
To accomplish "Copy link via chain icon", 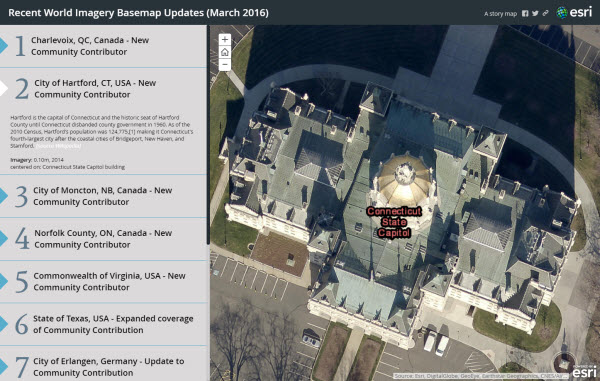I will [x=545, y=13].
